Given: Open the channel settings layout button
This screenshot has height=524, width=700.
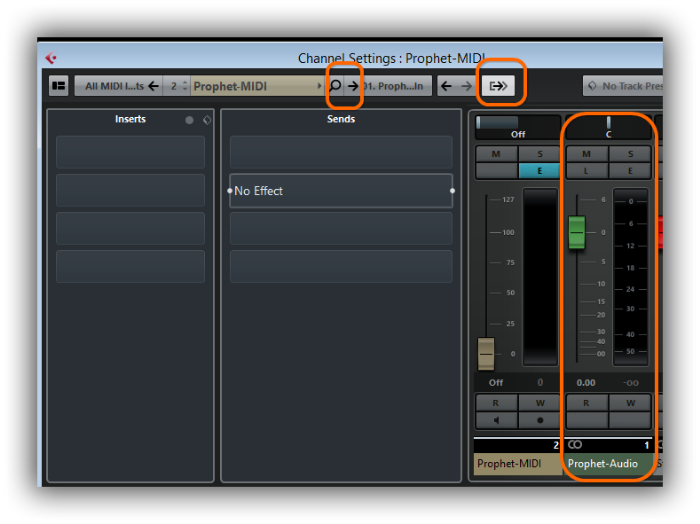Looking at the screenshot, I should point(59,86).
